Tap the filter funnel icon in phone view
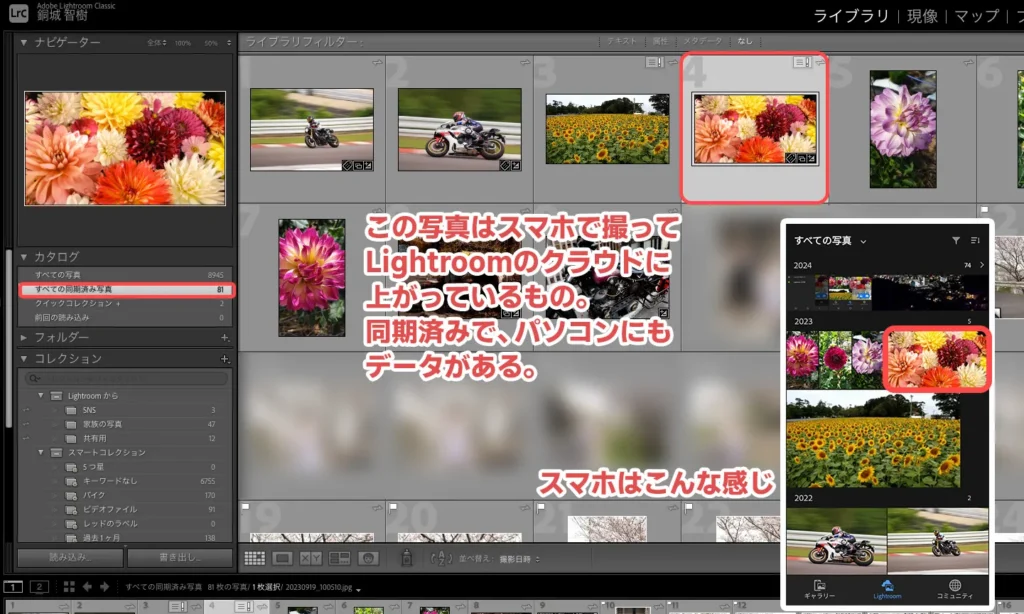The width and height of the screenshot is (1024, 614). tap(955, 240)
